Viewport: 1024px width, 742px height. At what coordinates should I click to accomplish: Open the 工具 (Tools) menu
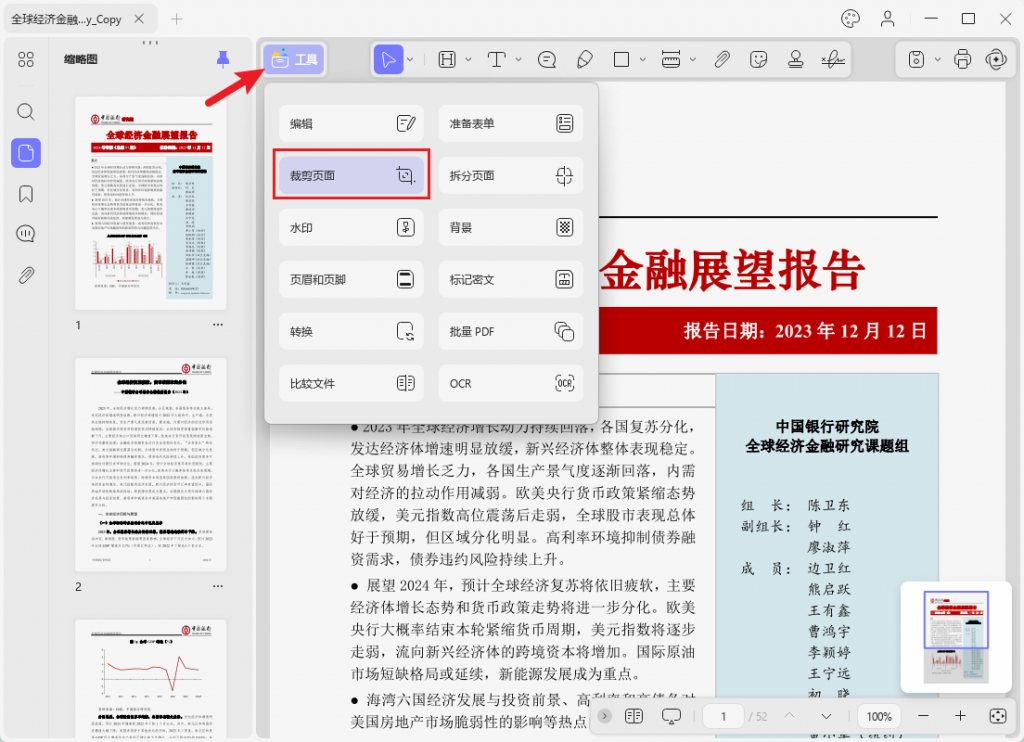point(293,59)
